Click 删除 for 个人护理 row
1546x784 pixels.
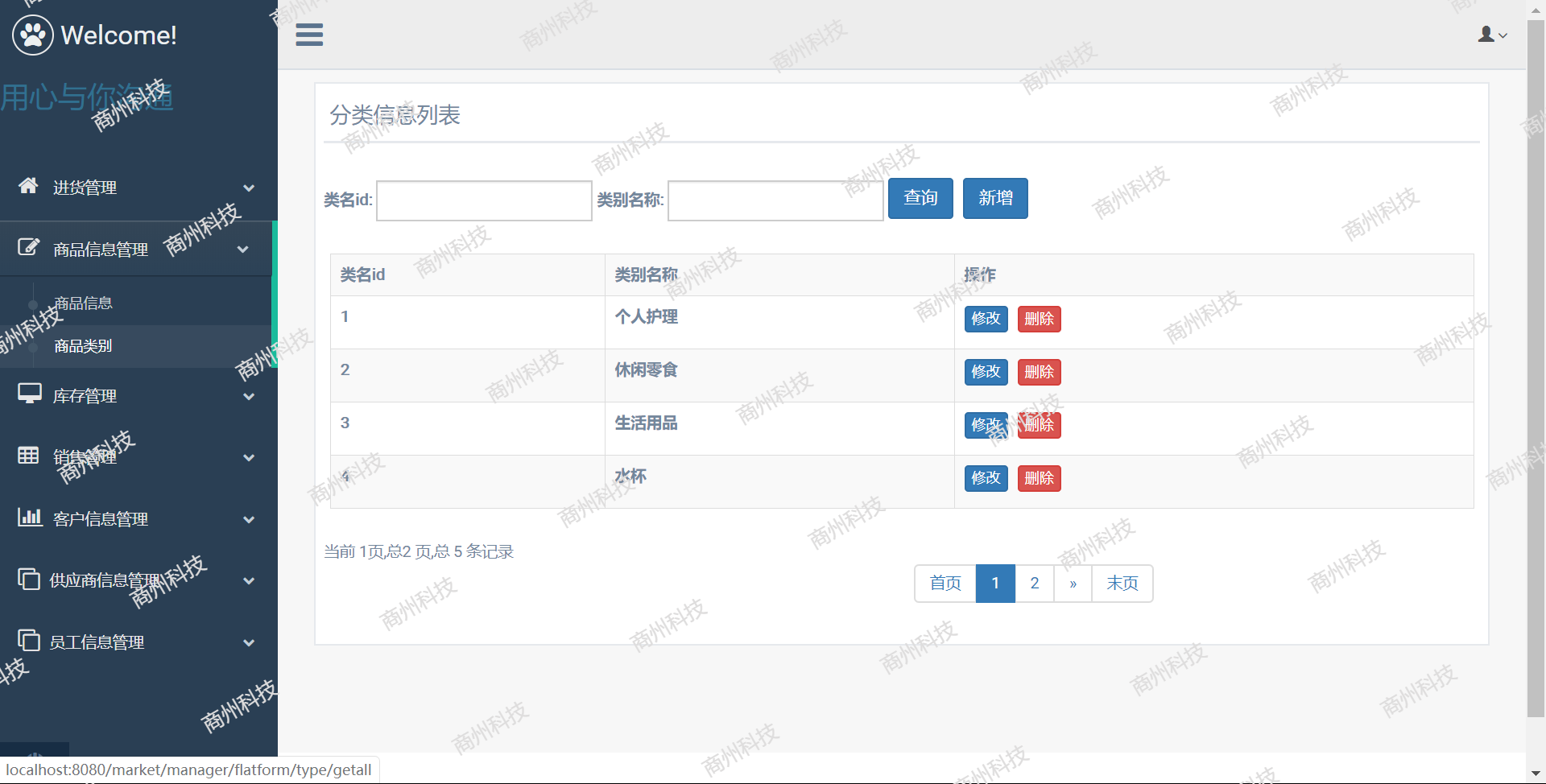1039,319
